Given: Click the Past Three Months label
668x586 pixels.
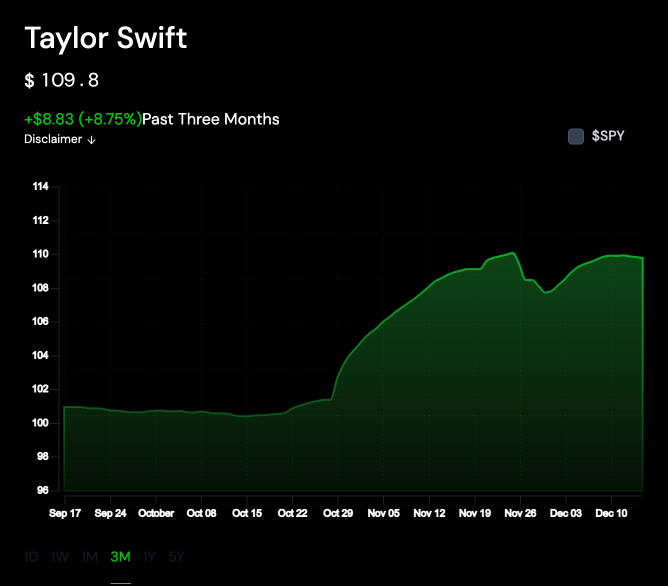Looking at the screenshot, I should pos(210,119).
